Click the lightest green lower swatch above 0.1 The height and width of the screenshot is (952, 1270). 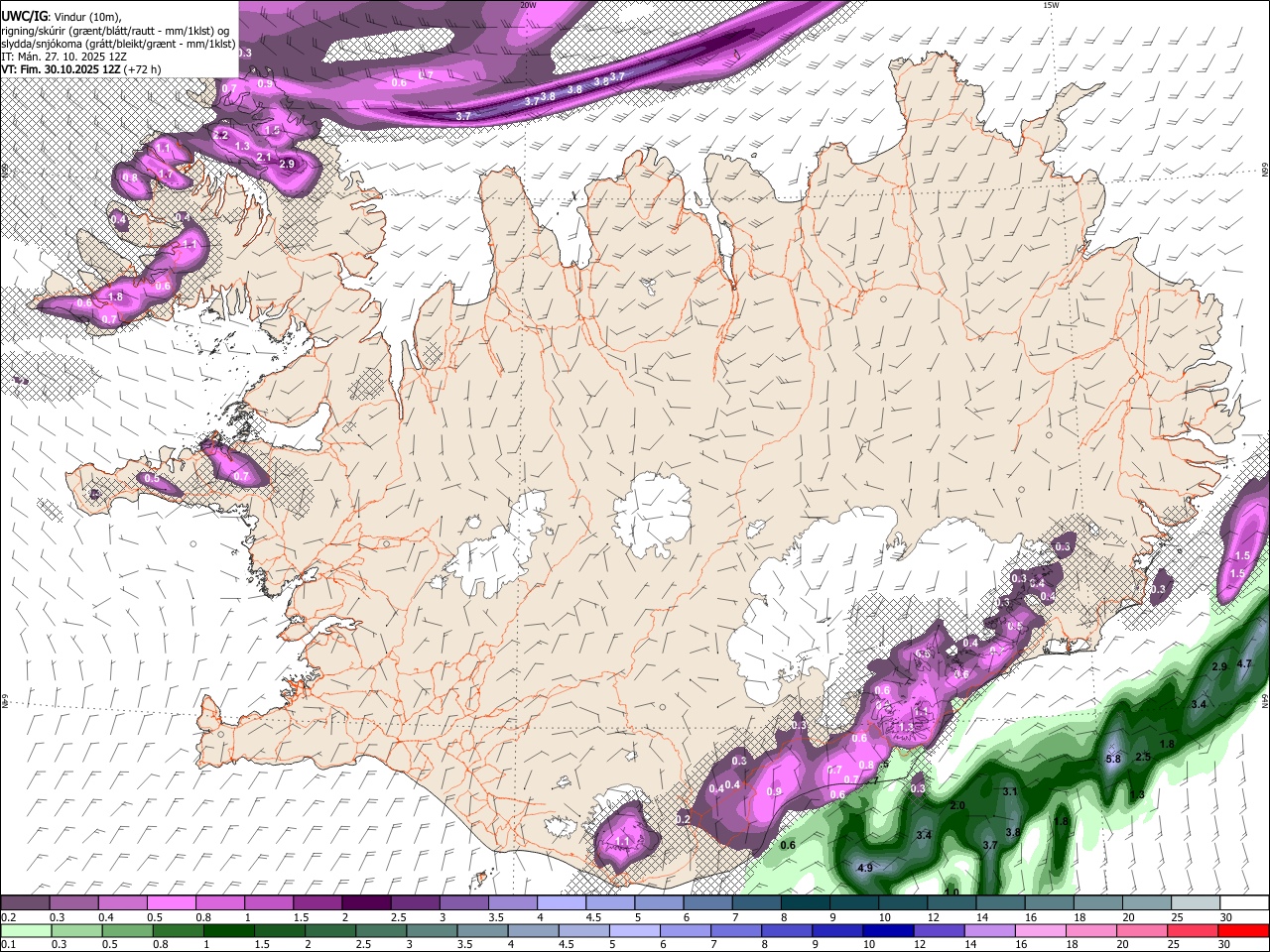pos(26,930)
